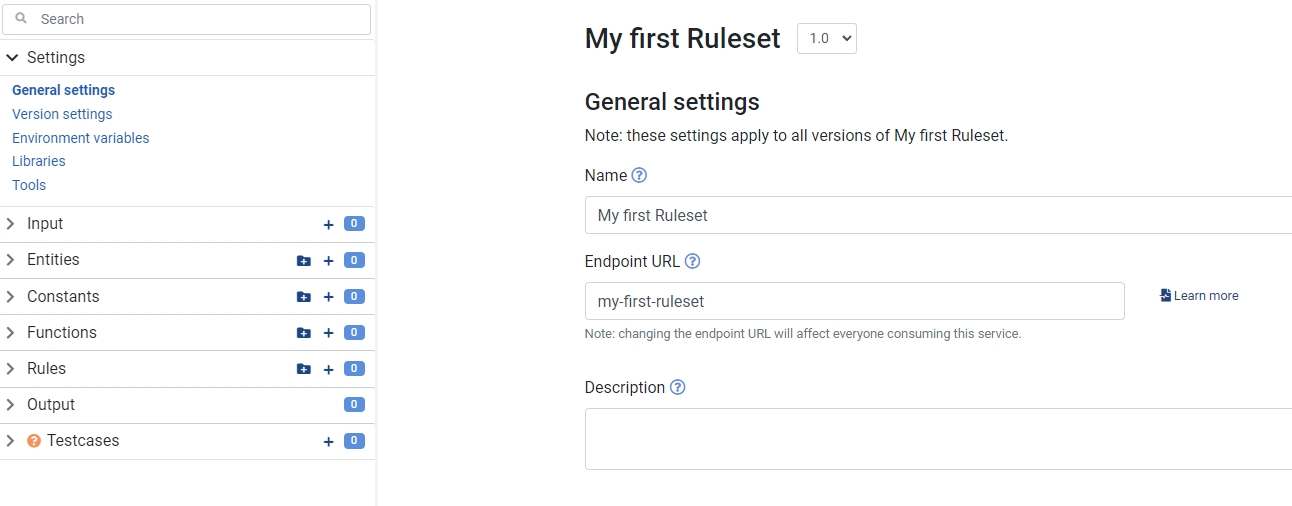Click into the Description text box
The width and height of the screenshot is (1292, 506).
pos(937,439)
